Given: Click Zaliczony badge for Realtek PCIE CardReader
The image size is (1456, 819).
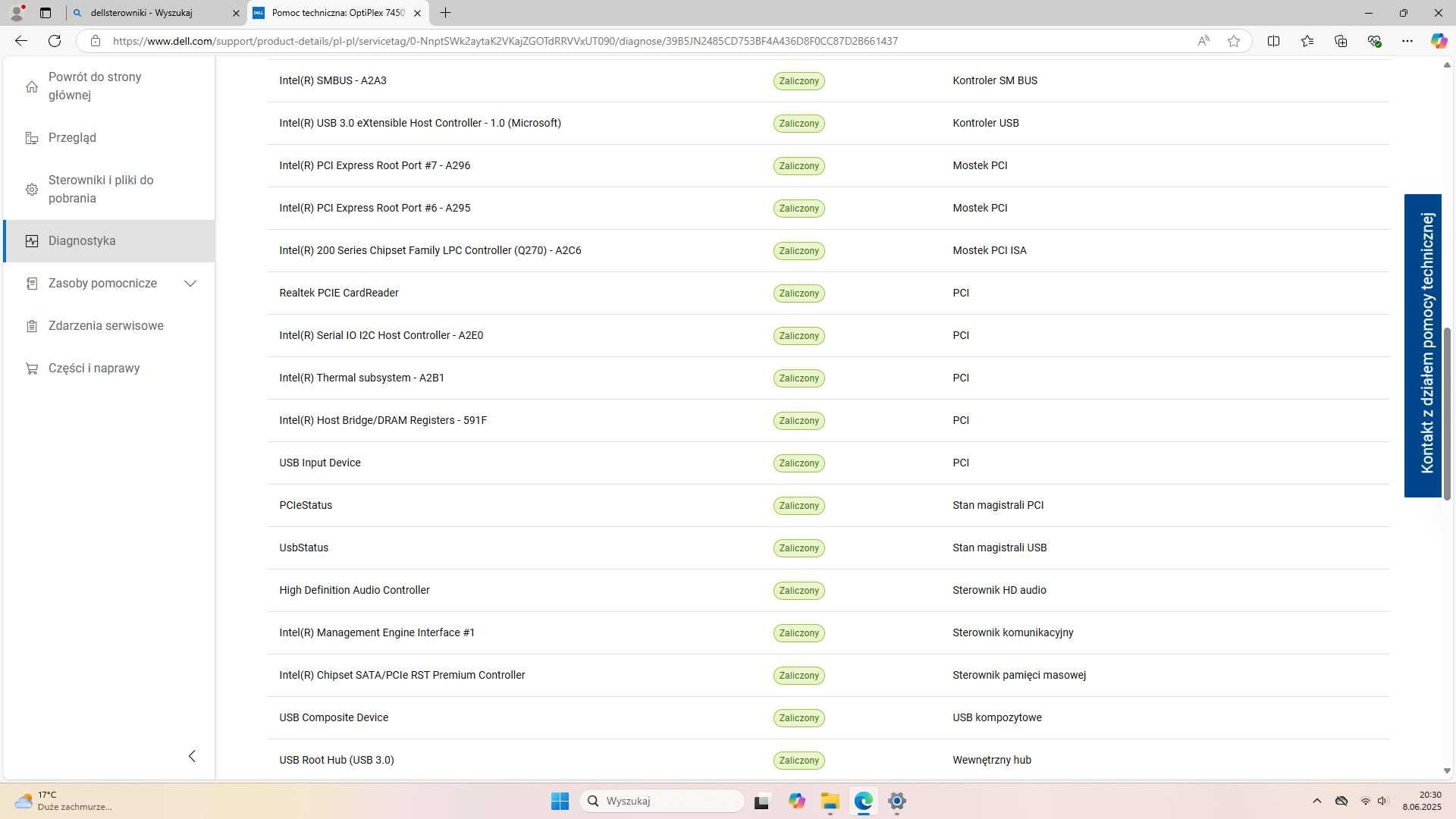Looking at the screenshot, I should [x=799, y=293].
